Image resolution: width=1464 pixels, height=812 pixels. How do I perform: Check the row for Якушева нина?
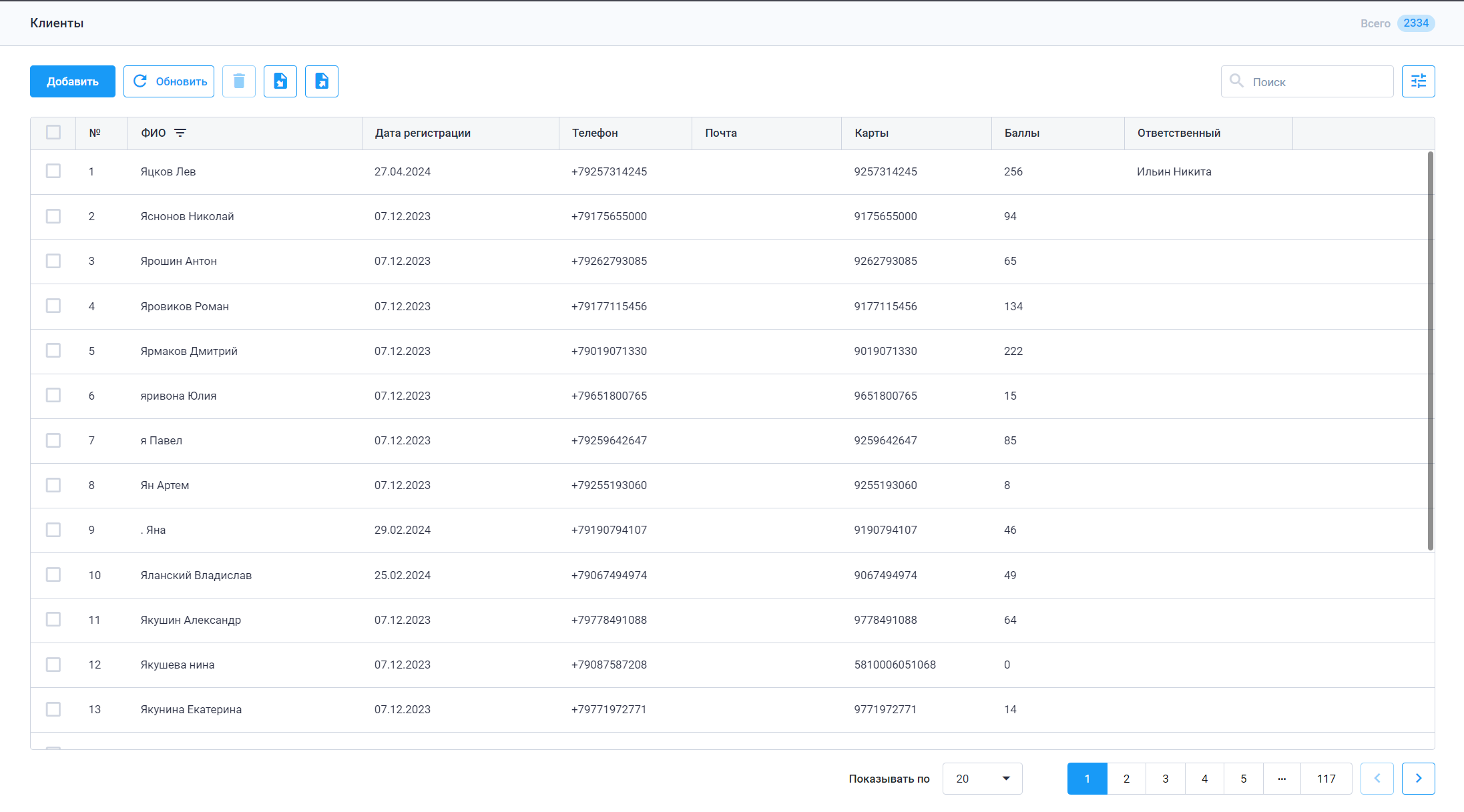(53, 665)
